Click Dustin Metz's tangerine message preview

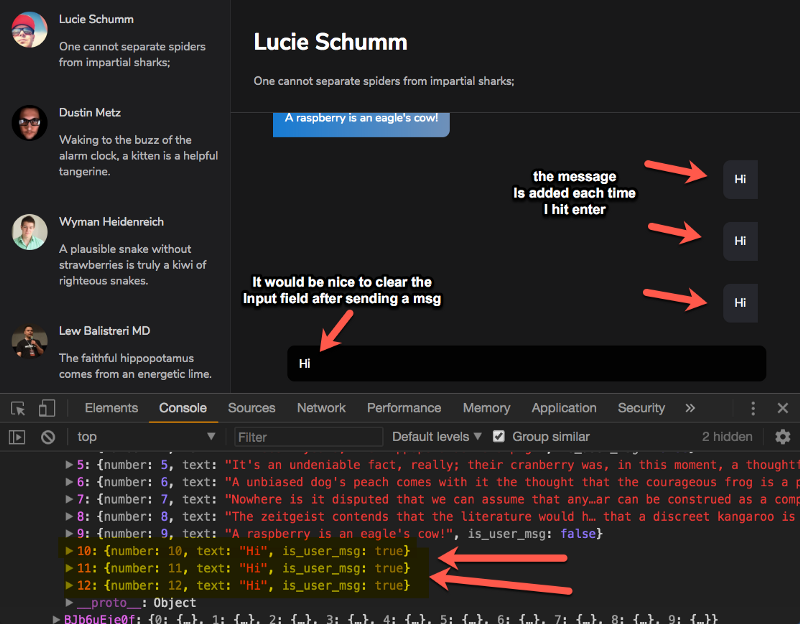(138, 156)
